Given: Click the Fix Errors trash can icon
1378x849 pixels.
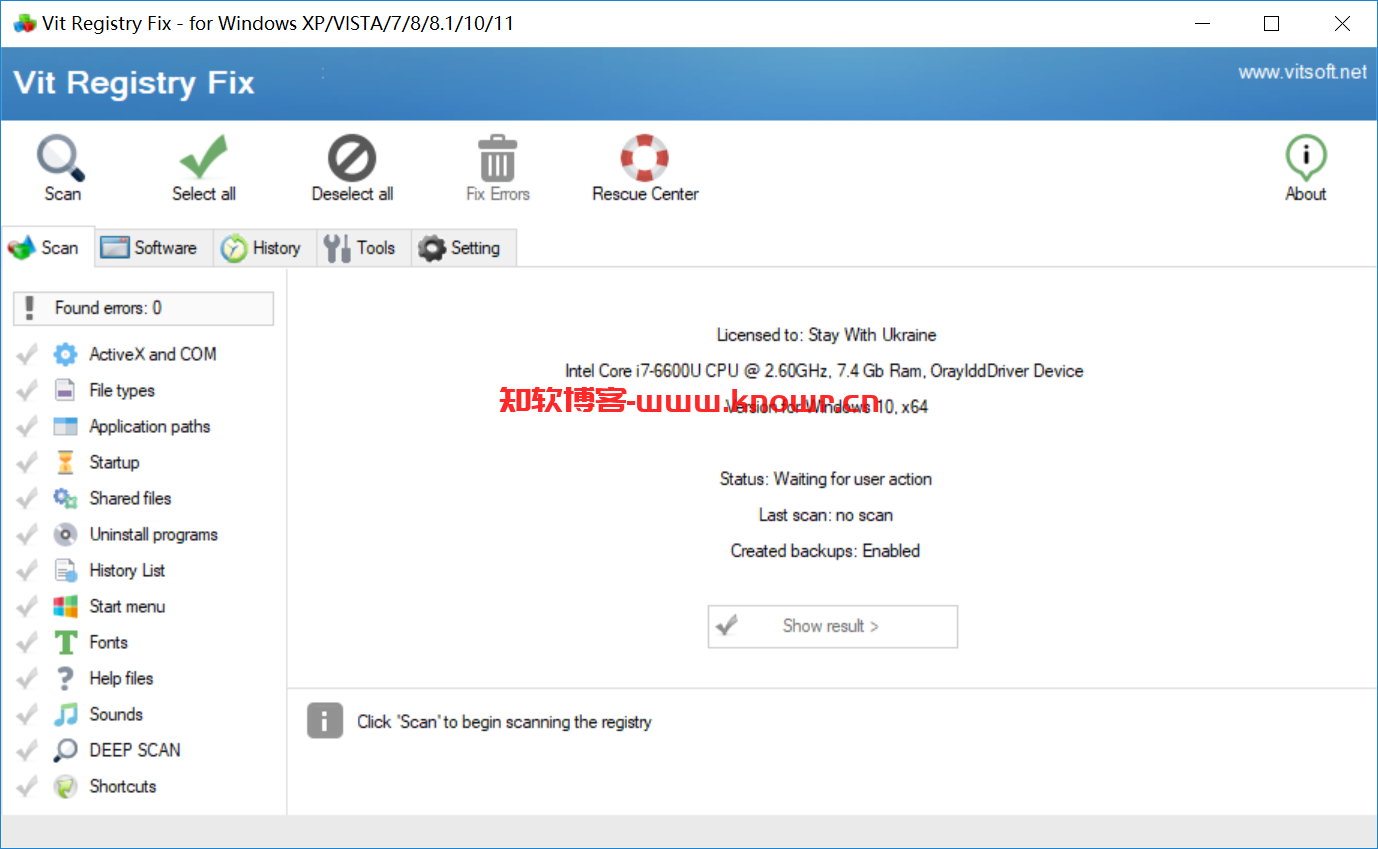Looking at the screenshot, I should pyautogui.click(x=497, y=158).
